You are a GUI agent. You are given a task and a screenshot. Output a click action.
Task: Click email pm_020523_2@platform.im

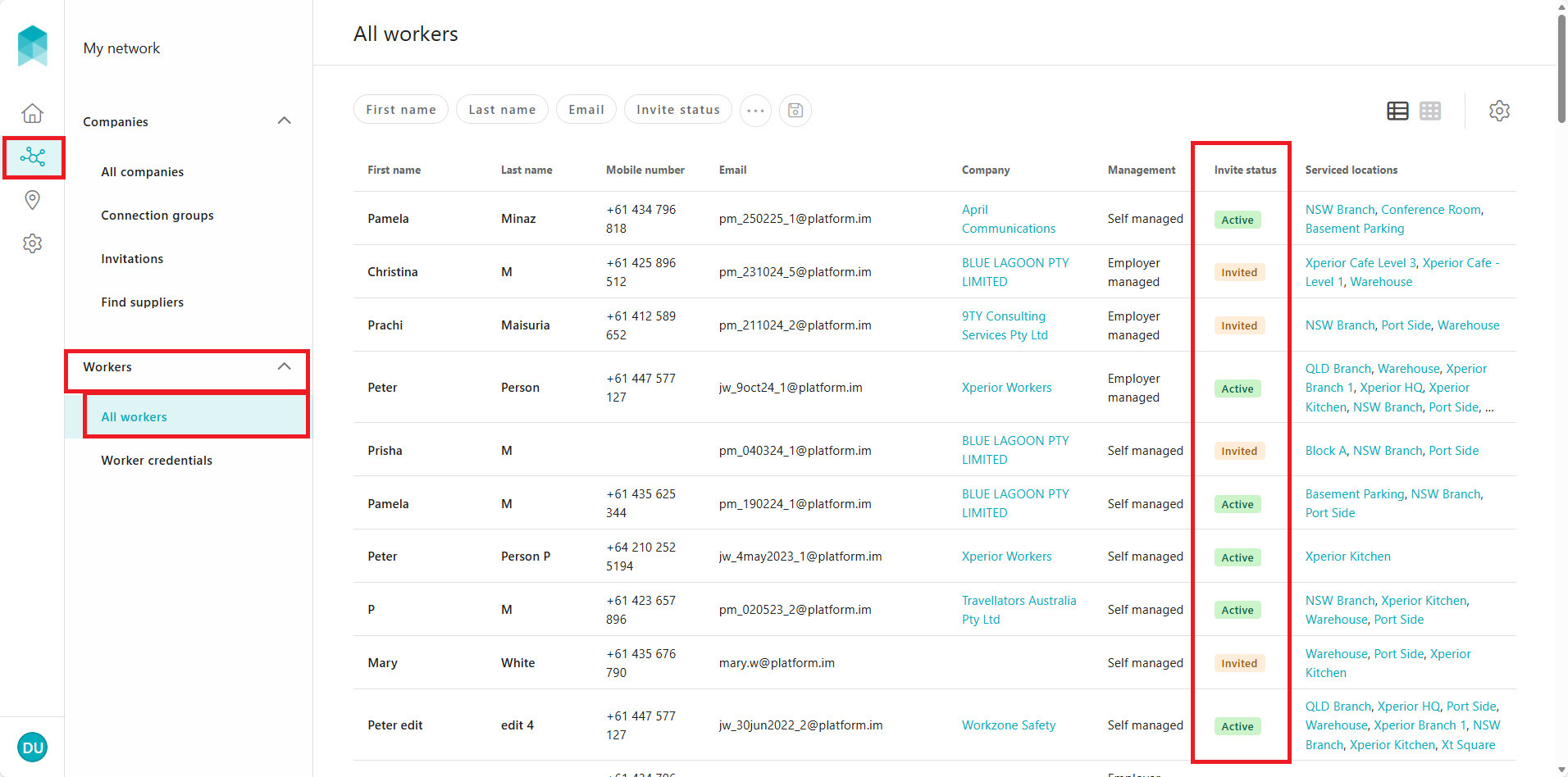(x=795, y=610)
